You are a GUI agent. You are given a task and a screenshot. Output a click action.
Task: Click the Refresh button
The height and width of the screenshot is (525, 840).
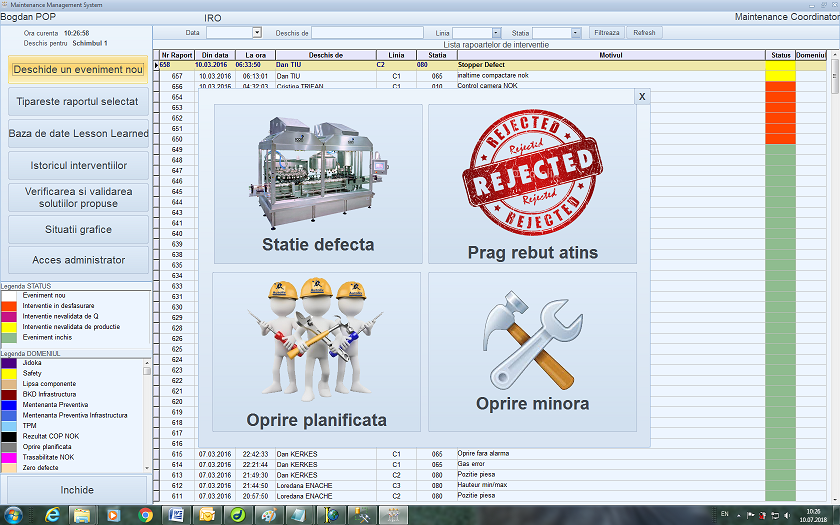(644, 33)
